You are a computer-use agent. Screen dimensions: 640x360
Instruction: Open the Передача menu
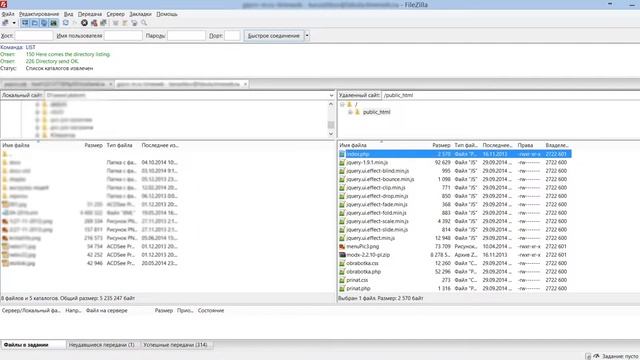click(x=90, y=14)
